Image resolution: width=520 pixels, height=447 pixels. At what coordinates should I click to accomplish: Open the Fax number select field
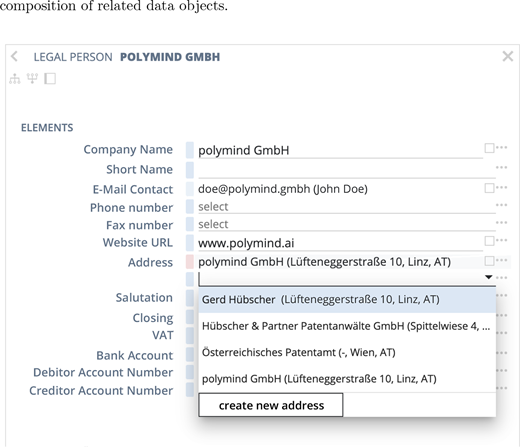click(347, 225)
